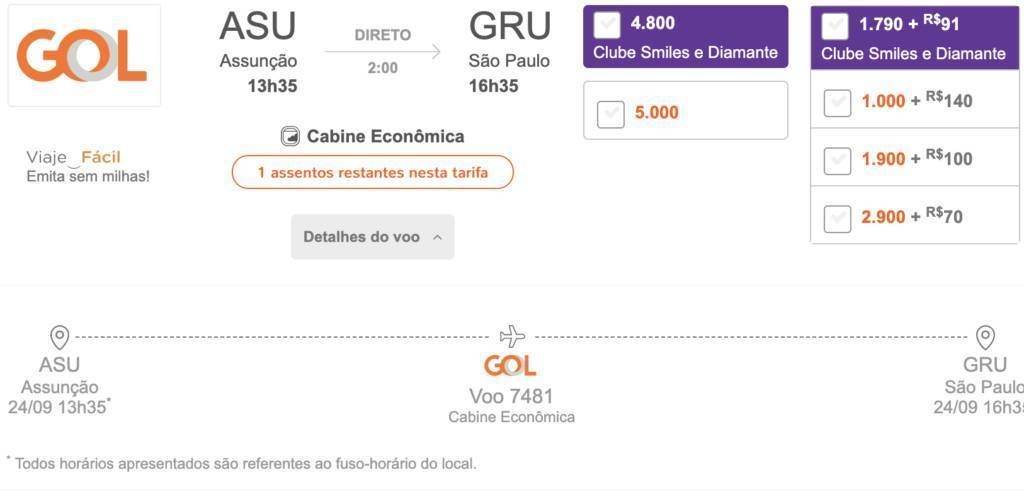
Task: Check the 4.800 Clube Smiles fare checkbox
Action: pyautogui.click(x=607, y=25)
